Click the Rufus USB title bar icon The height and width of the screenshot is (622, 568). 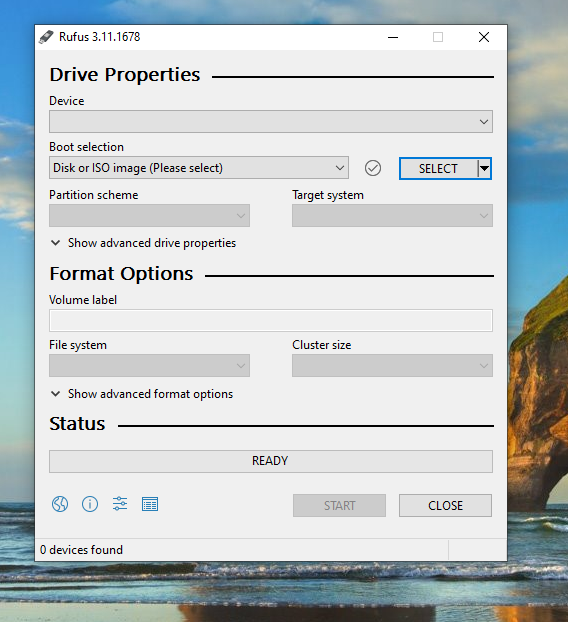pyautogui.click(x=46, y=37)
